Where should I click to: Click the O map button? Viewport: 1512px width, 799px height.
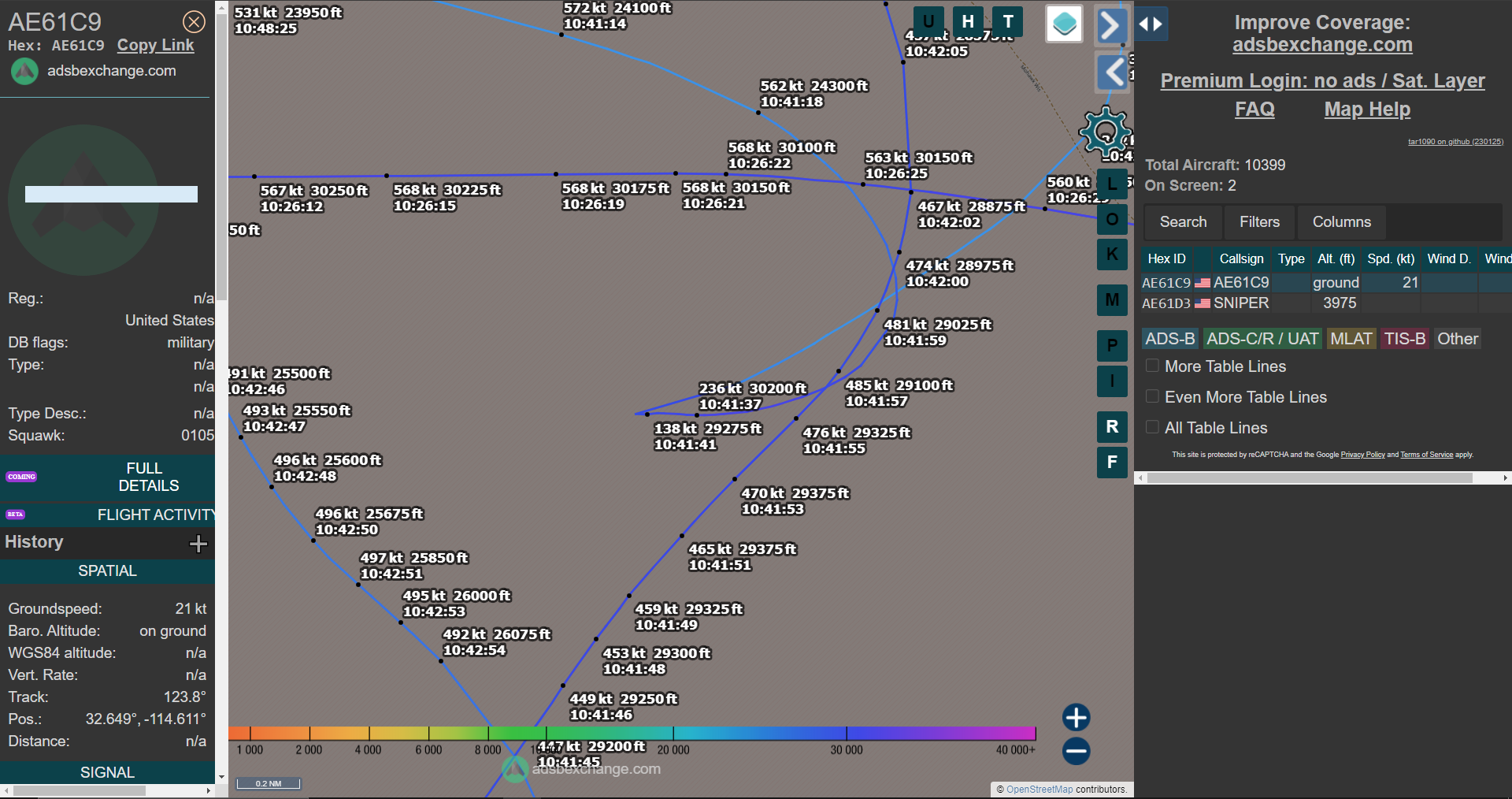1112,219
